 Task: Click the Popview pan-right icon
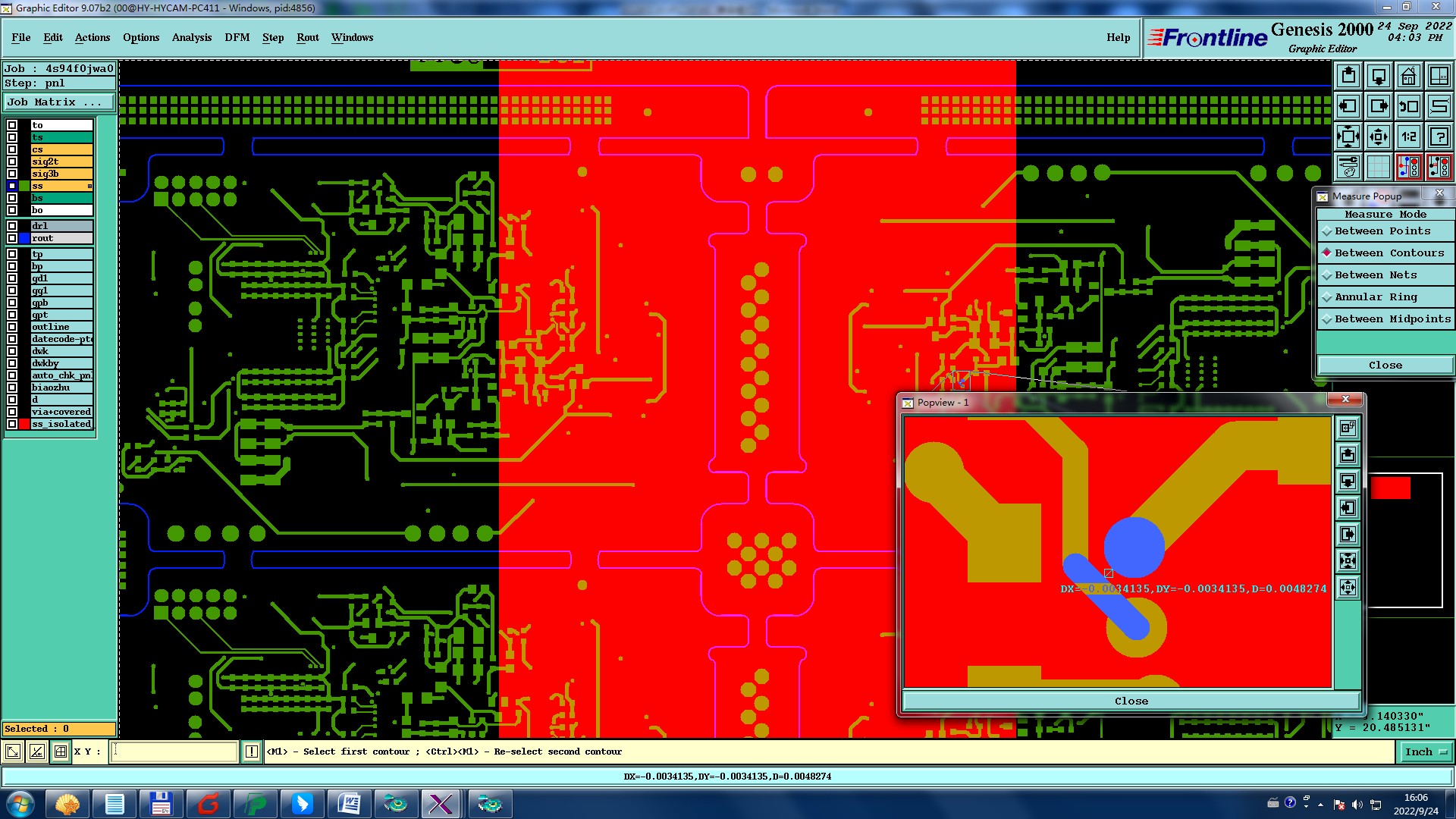coord(1348,535)
